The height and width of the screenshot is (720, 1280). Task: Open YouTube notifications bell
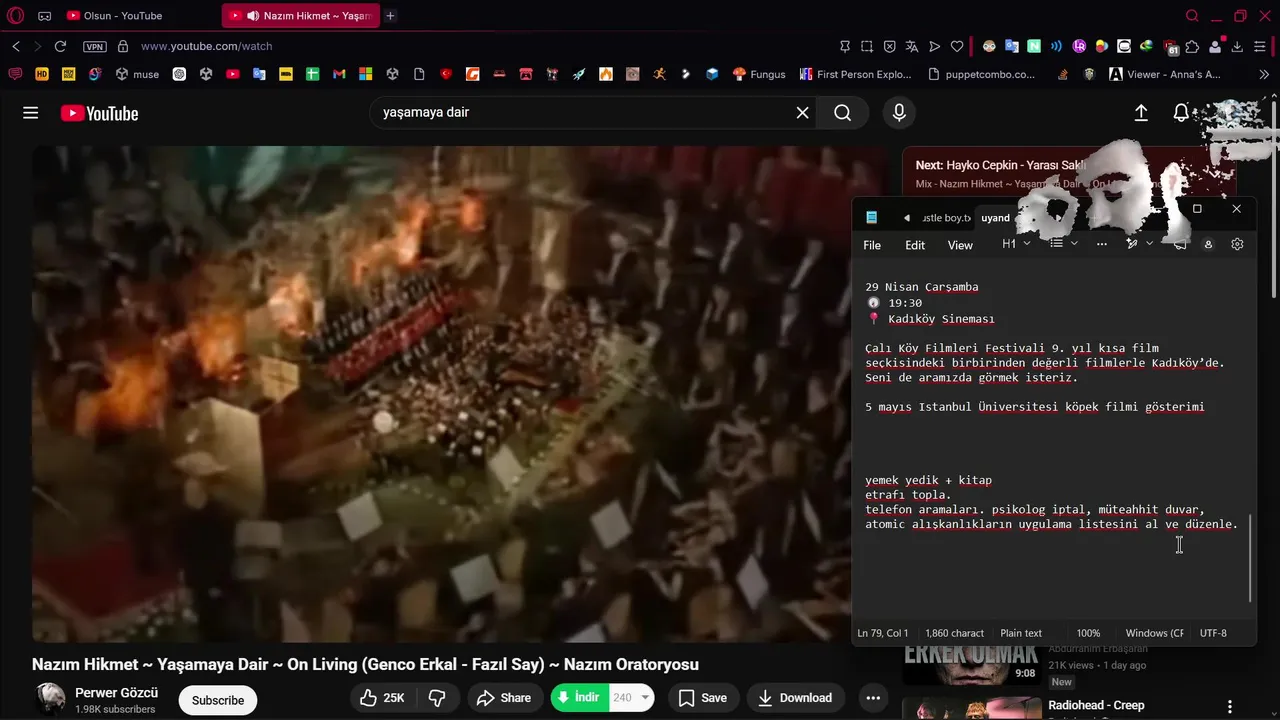click(1181, 113)
